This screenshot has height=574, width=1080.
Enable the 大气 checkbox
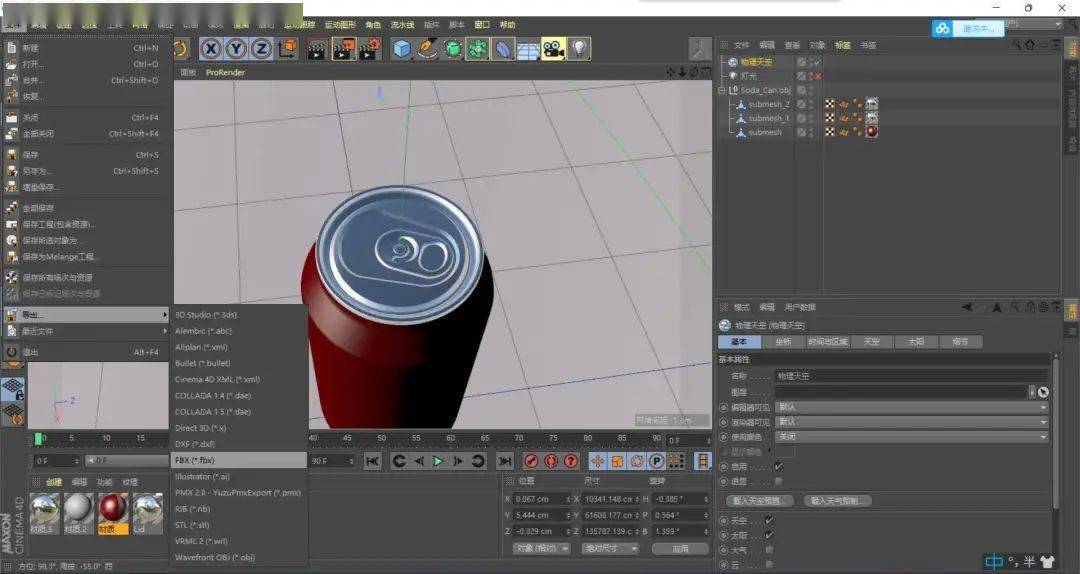(x=769, y=549)
